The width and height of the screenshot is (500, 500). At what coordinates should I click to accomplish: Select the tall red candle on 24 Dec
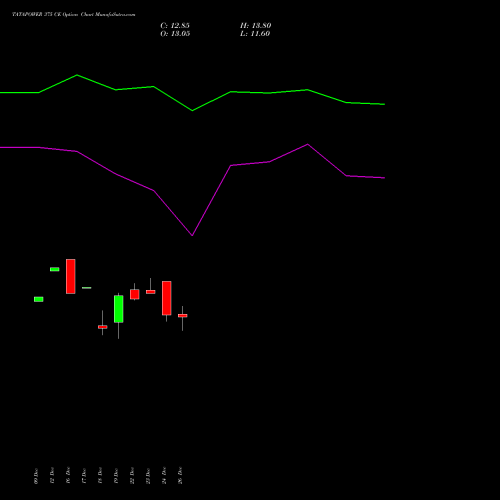point(167,298)
